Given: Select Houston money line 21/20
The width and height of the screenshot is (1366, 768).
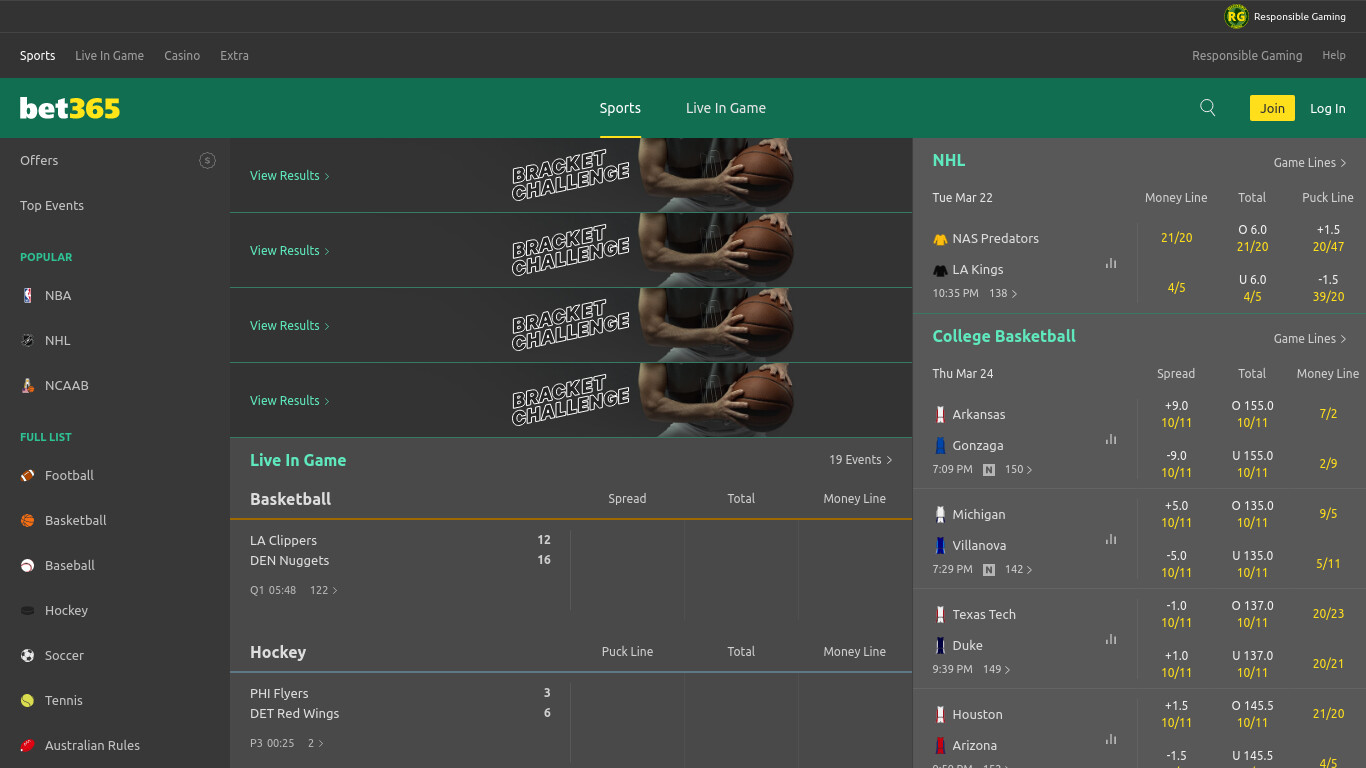Looking at the screenshot, I should pos(1328,714).
